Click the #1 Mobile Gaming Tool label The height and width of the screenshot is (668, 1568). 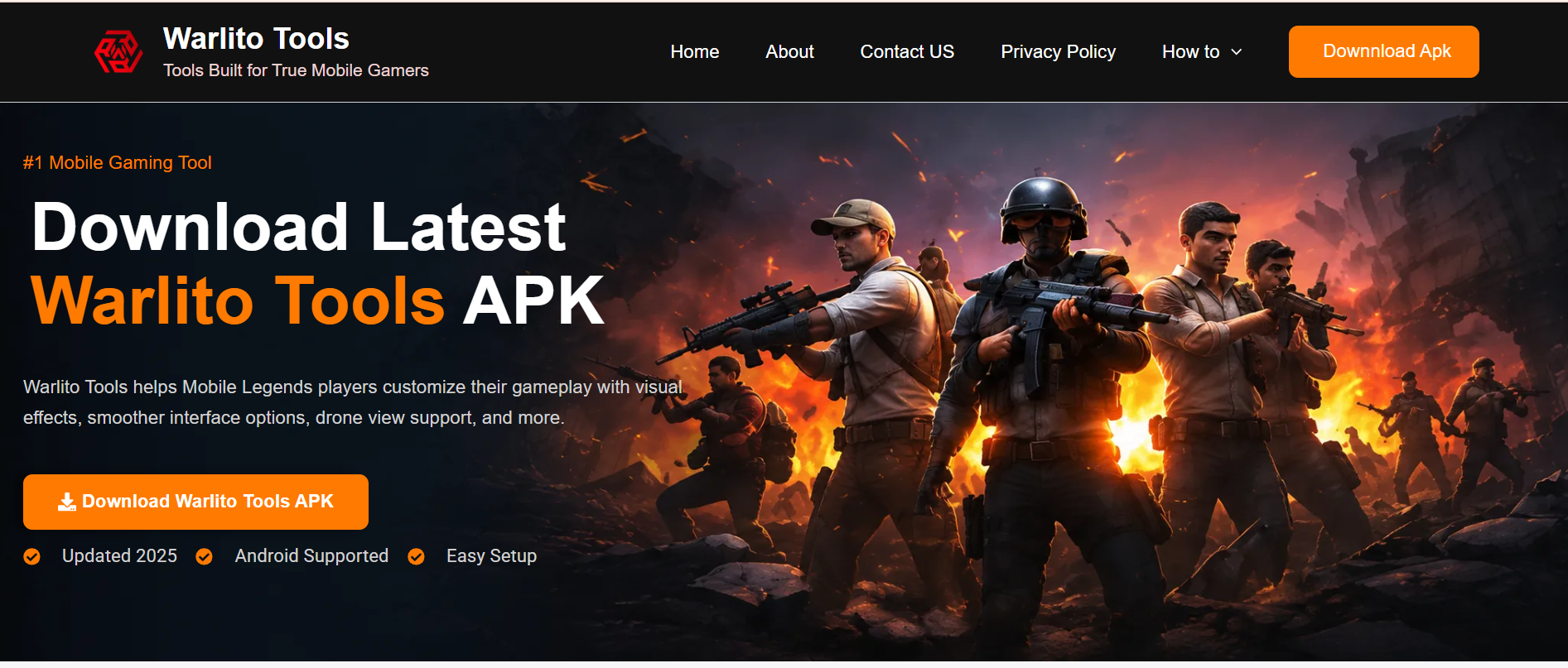[x=118, y=162]
